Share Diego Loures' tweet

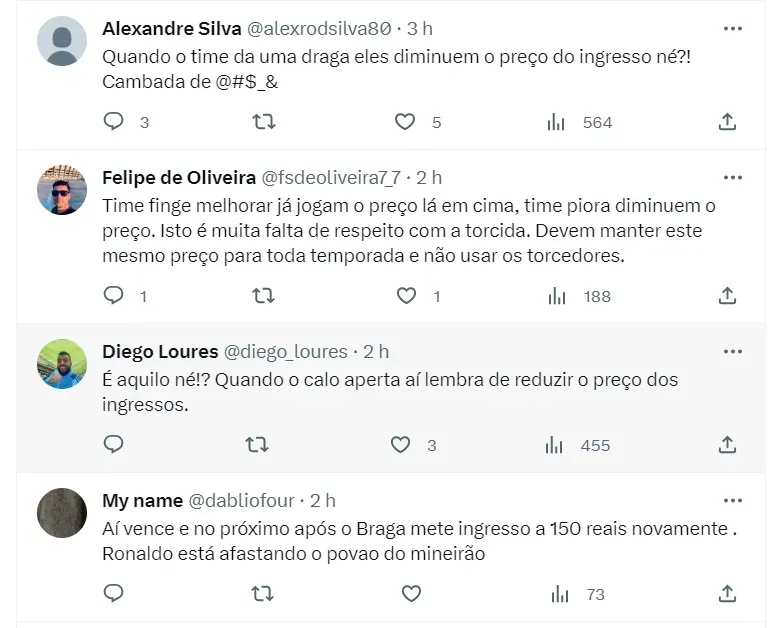[728, 444]
